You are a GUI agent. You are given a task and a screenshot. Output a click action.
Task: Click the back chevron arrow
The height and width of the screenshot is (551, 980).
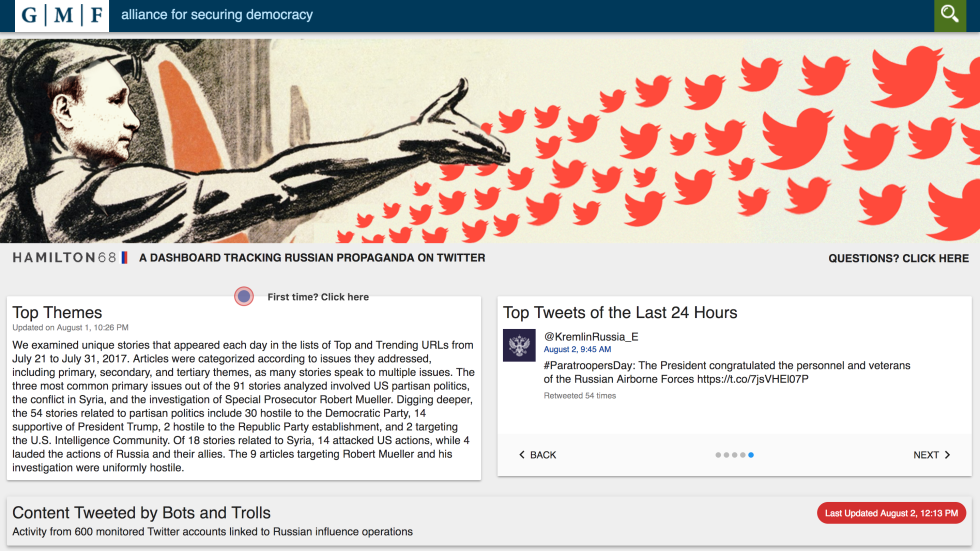[x=522, y=455]
